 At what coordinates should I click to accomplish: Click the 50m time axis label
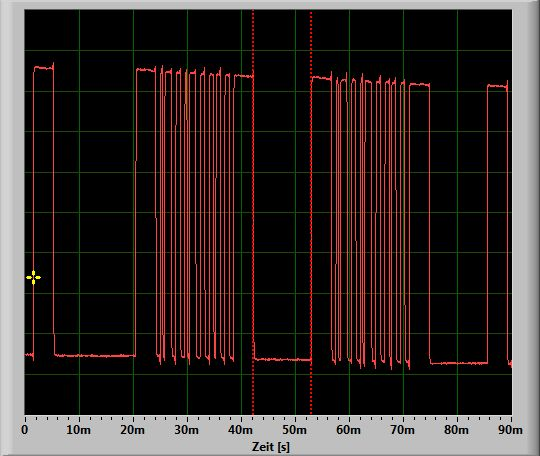(x=294, y=430)
